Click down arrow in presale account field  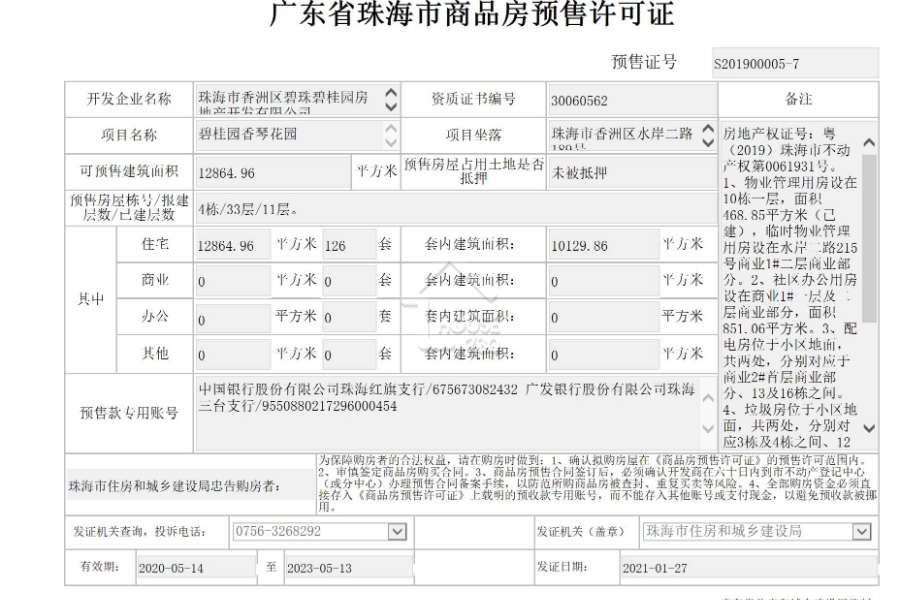point(708,428)
